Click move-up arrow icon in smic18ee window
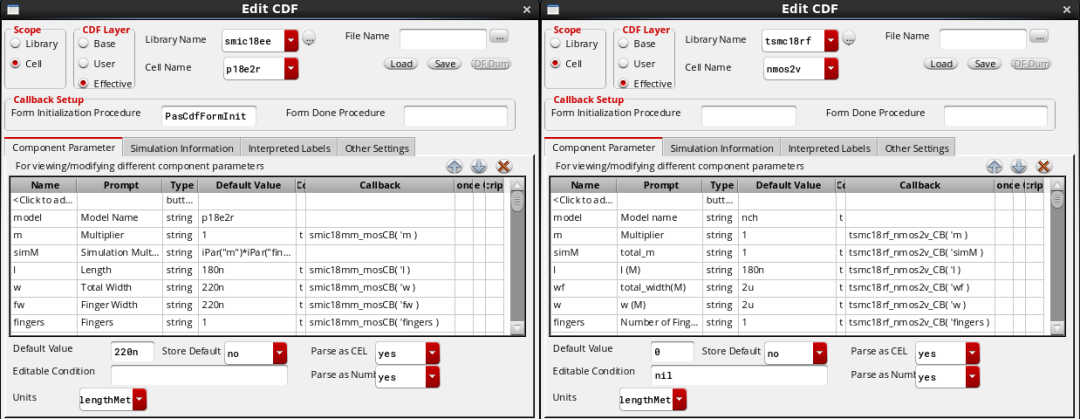Image resolution: width=1080 pixels, height=419 pixels. [454, 167]
